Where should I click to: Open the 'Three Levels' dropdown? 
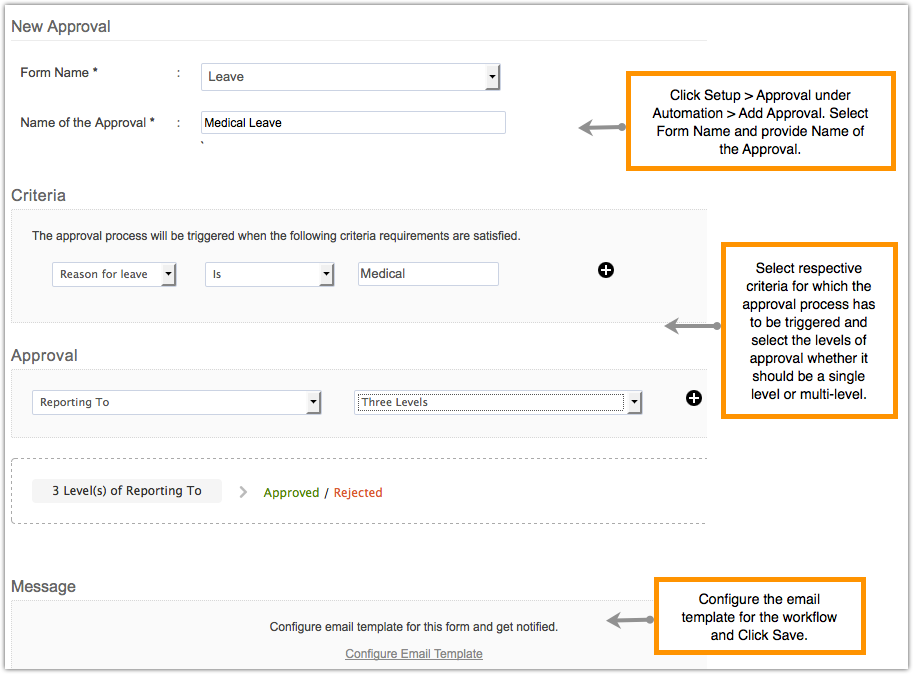[632, 402]
